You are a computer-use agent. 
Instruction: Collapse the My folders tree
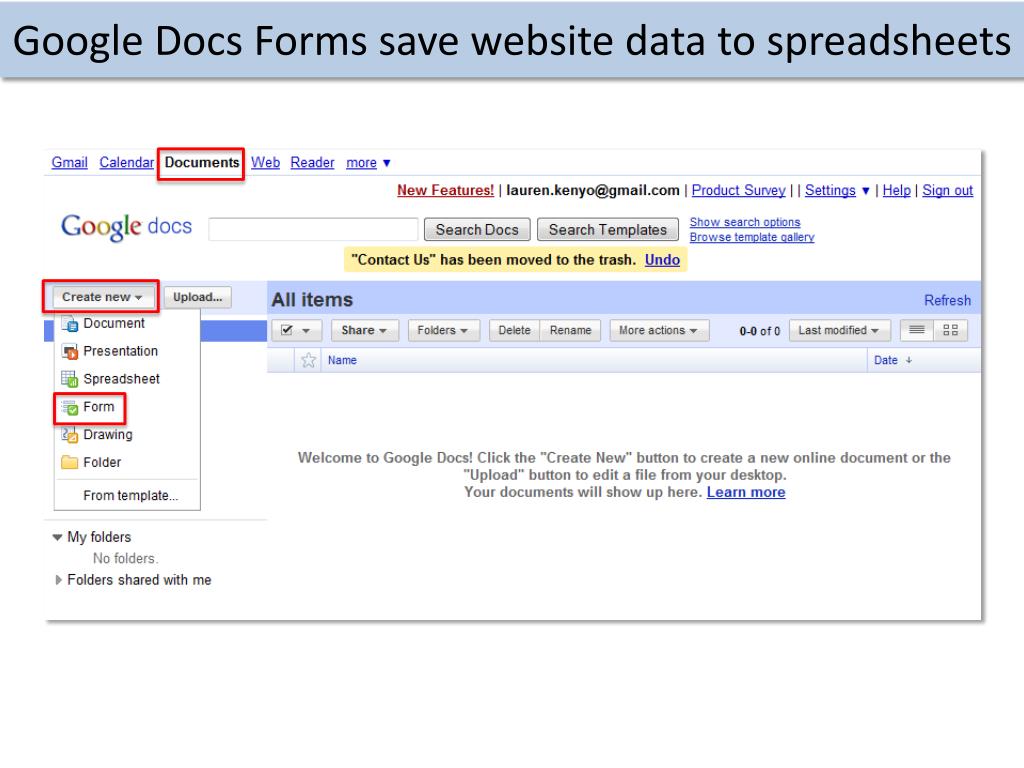pyautogui.click(x=57, y=537)
